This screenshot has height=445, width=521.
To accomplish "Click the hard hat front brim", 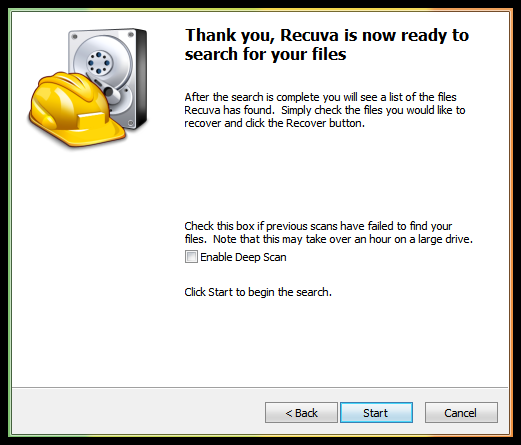I will tap(89, 135).
